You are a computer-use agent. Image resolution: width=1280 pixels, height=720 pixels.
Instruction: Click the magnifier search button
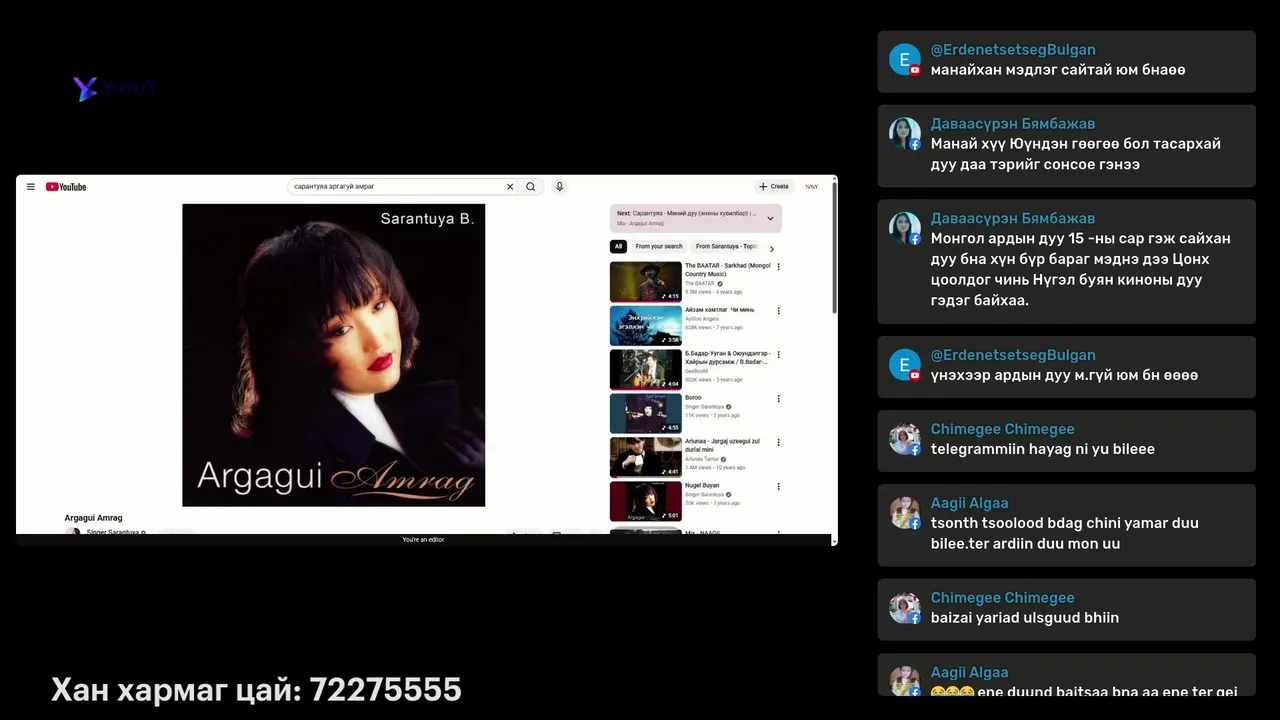[531, 187]
